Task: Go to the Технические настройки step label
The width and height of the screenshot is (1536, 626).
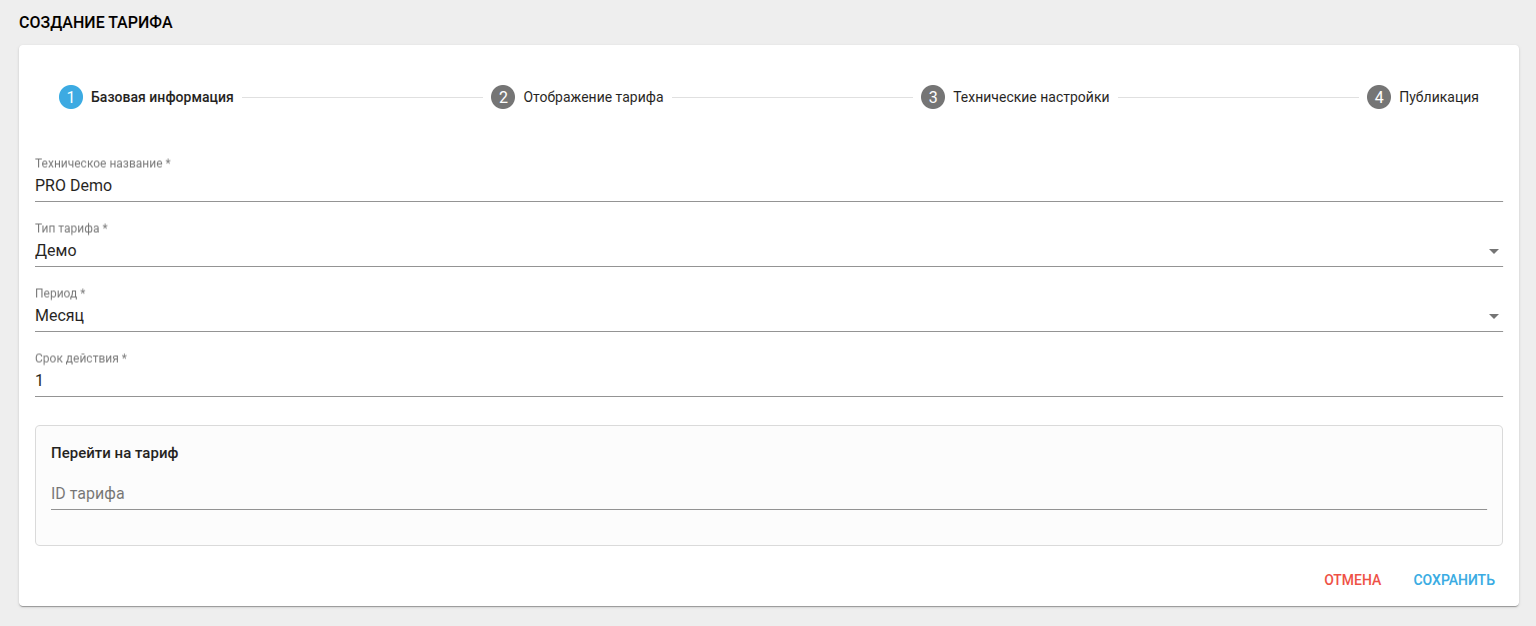Action: (x=1030, y=97)
